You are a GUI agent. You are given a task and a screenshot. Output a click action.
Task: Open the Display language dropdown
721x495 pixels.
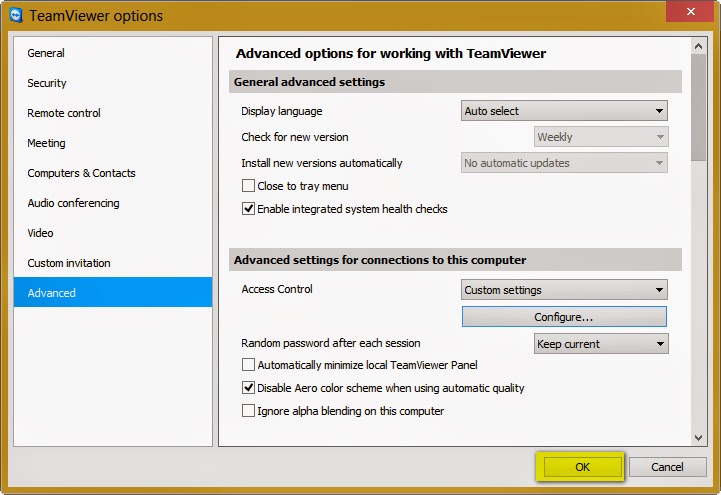(564, 111)
